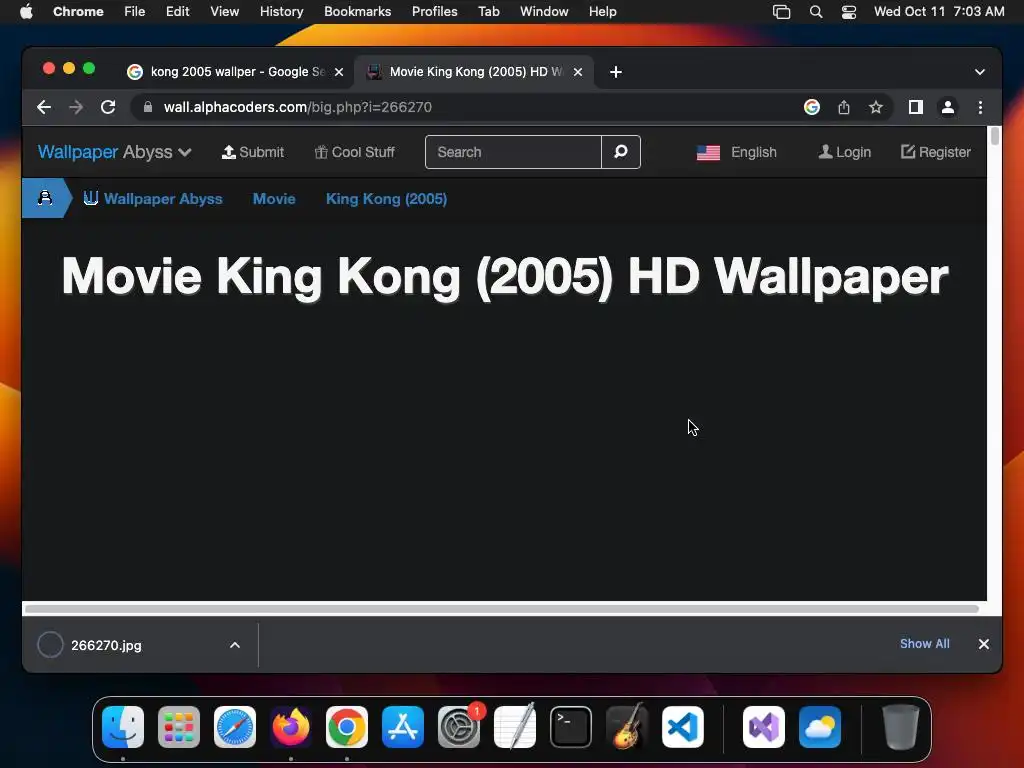The height and width of the screenshot is (768, 1024).
Task: Bookmark this page with the star
Action: pos(876,107)
